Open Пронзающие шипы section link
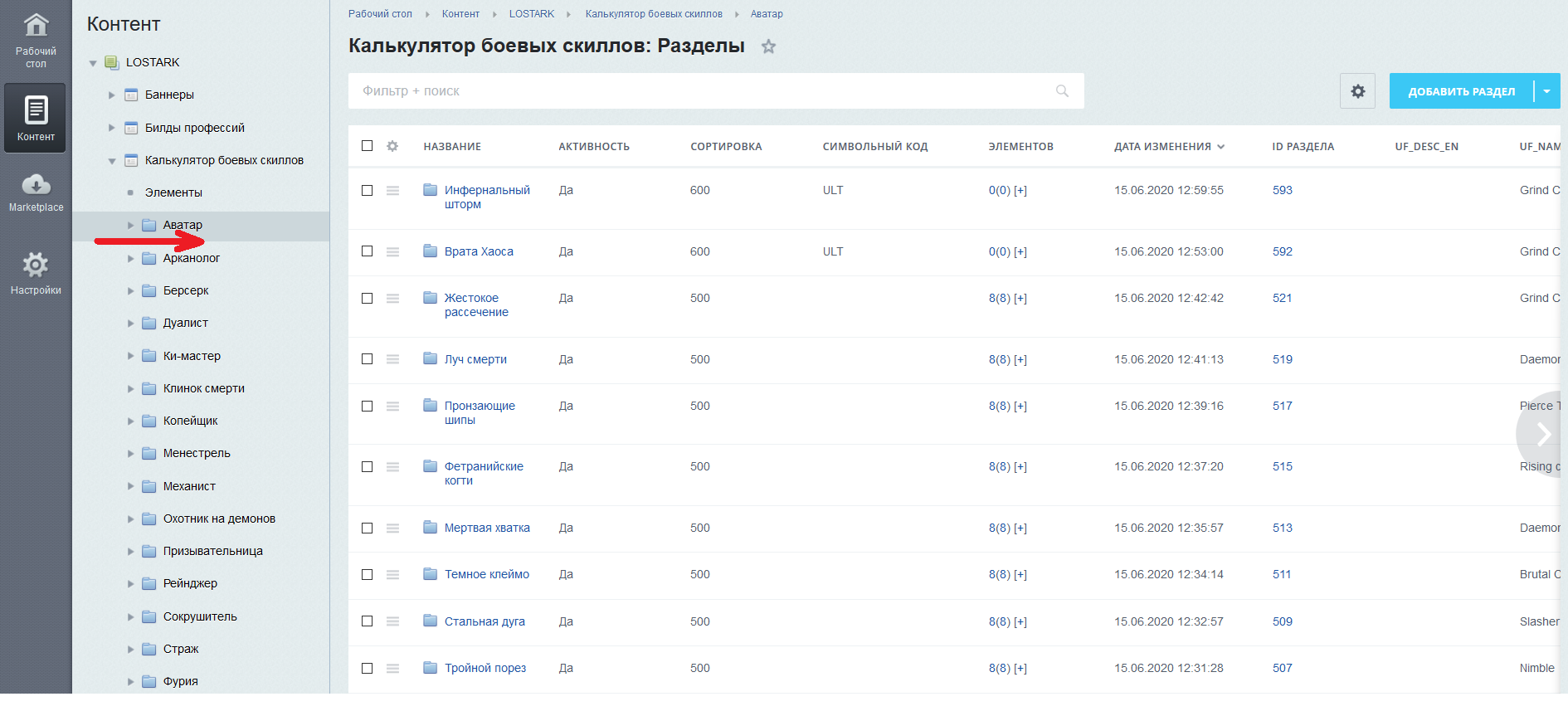The image size is (1568, 716). point(480,412)
